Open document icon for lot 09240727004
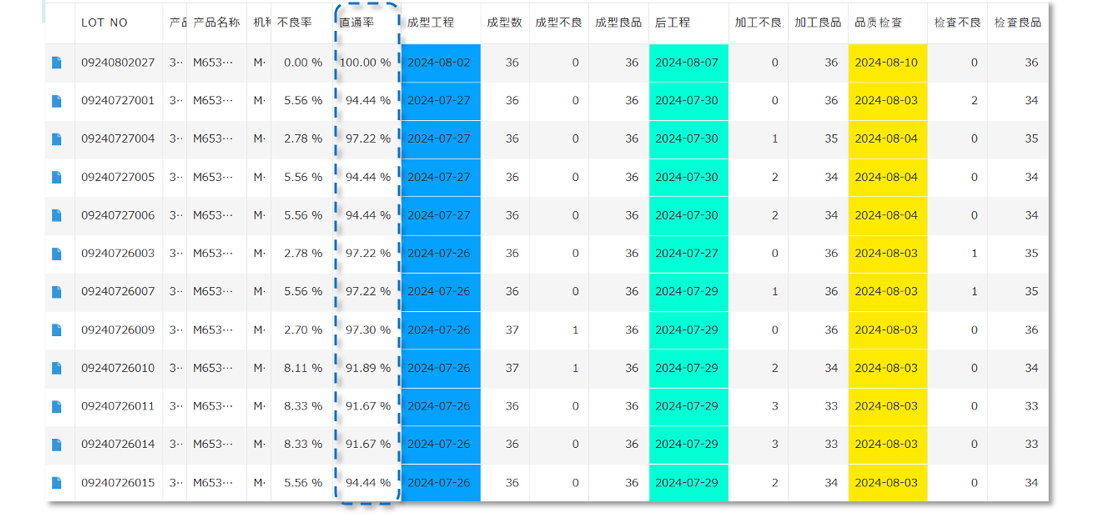The height and width of the screenshot is (515, 1100). click(57, 139)
